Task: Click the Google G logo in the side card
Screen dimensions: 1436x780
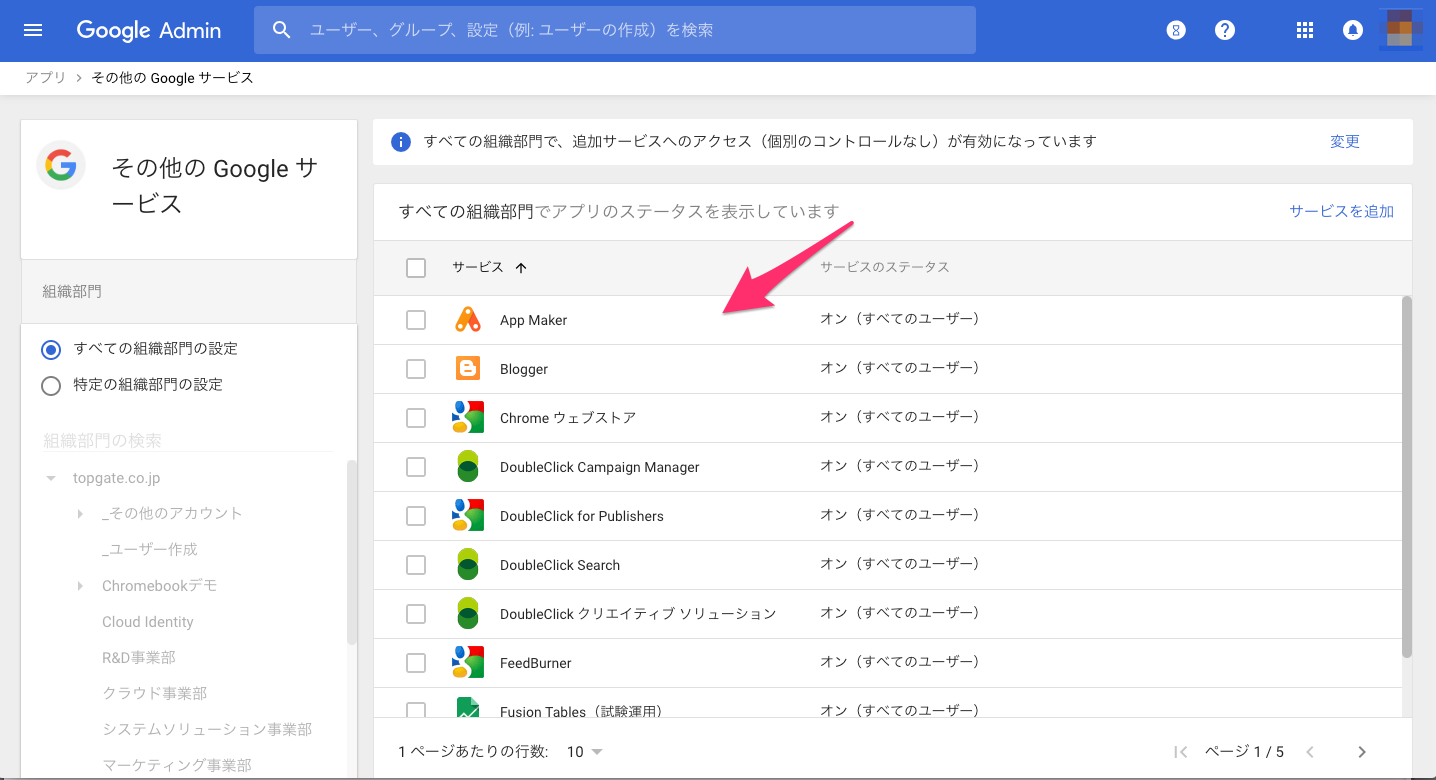Action: (61, 166)
